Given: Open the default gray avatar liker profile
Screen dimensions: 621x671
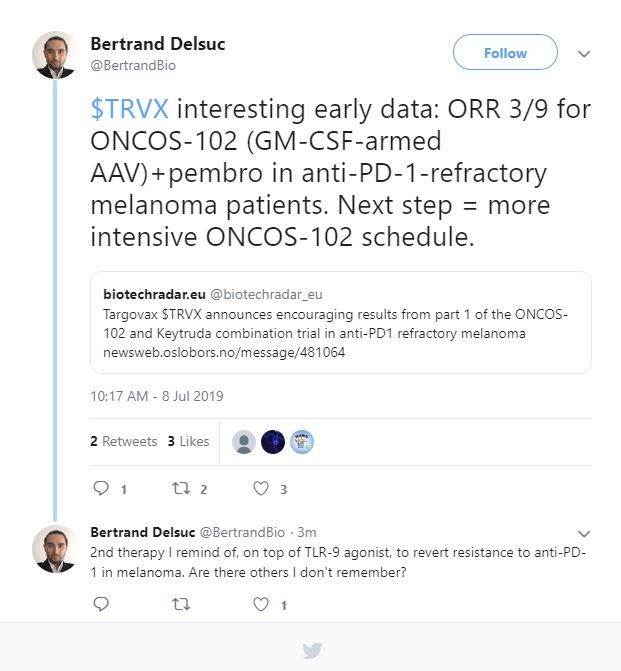Looking at the screenshot, I should tap(244, 442).
